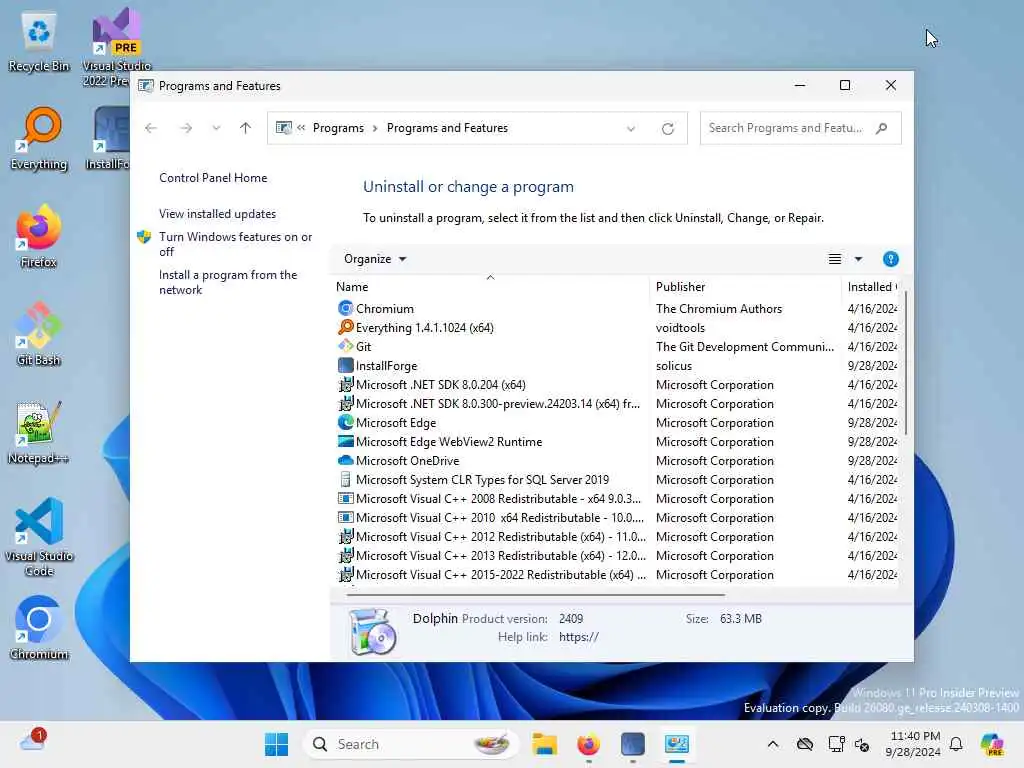The width and height of the screenshot is (1024, 768).
Task: Expand the breadcrumb chevron before Programs
Action: (301, 128)
